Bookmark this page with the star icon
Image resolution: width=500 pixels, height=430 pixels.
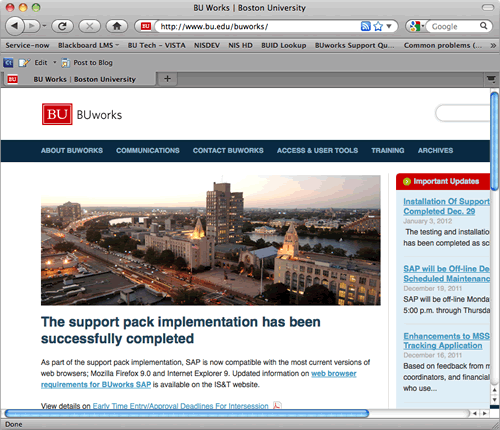pyautogui.click(x=378, y=26)
